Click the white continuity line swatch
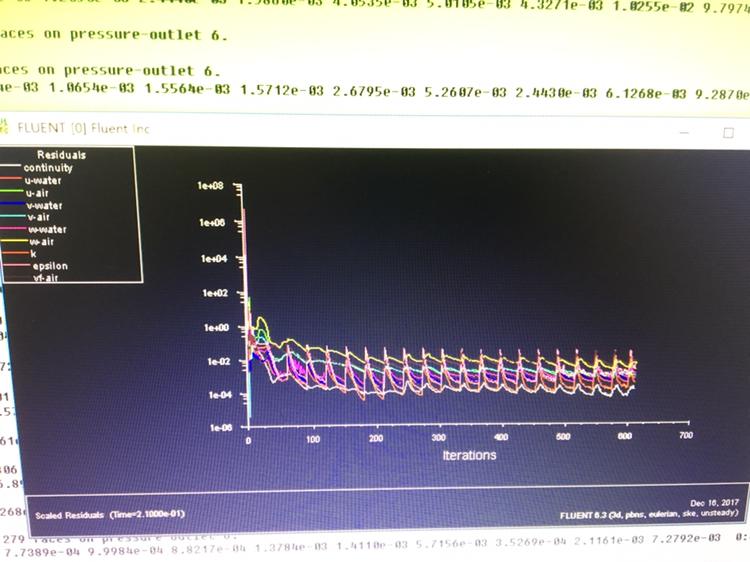This screenshot has width=750, height=562. (11, 167)
